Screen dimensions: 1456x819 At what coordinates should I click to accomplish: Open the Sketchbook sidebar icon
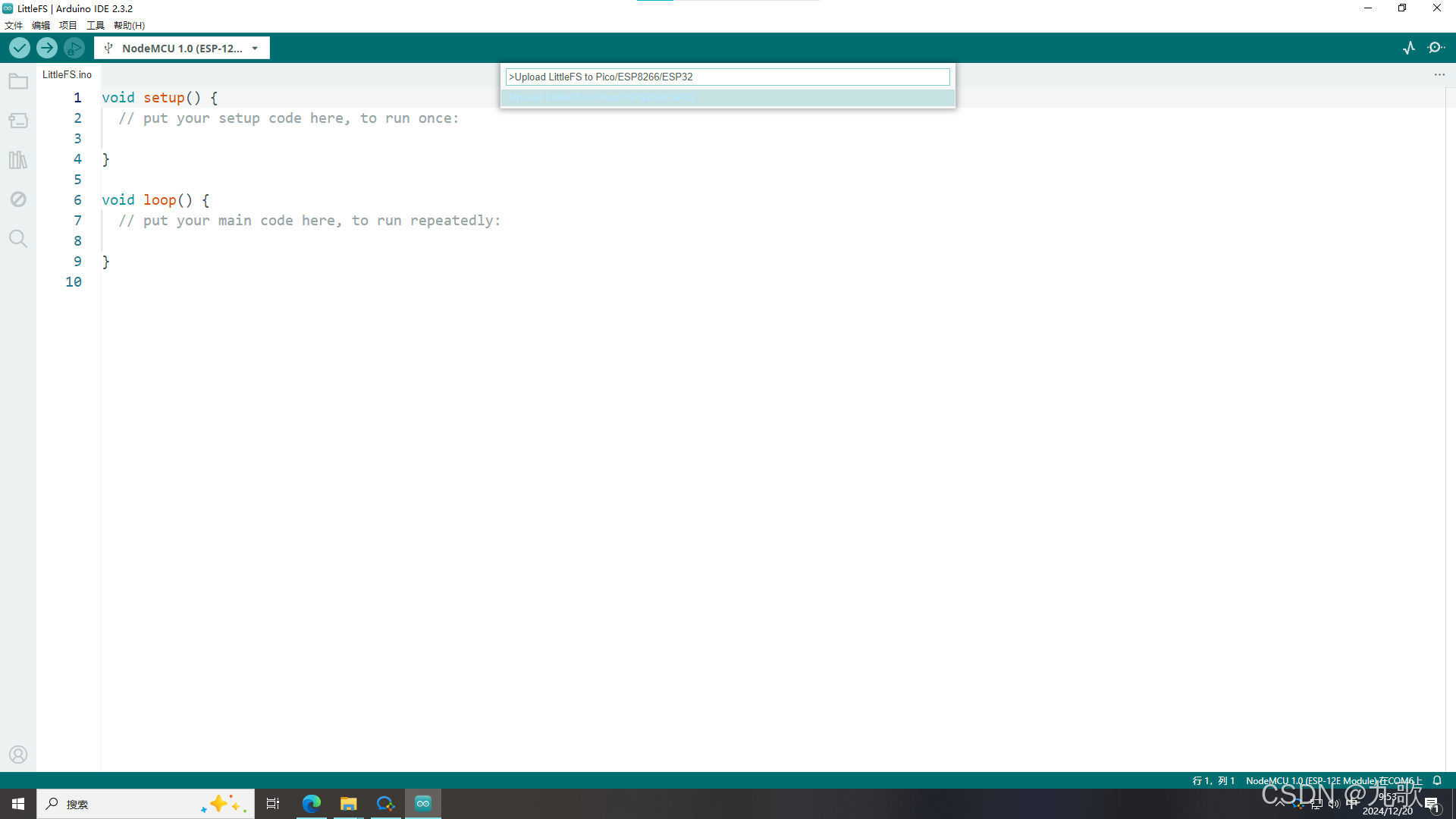18,81
